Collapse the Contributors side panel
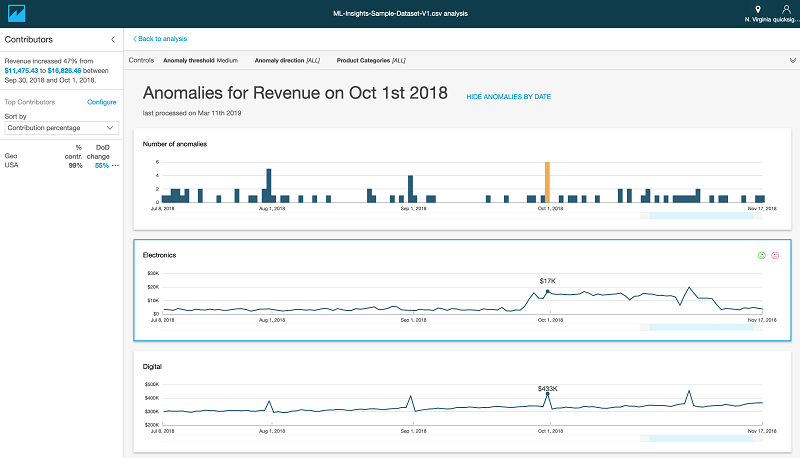The height and width of the screenshot is (458, 800). [x=113, y=39]
